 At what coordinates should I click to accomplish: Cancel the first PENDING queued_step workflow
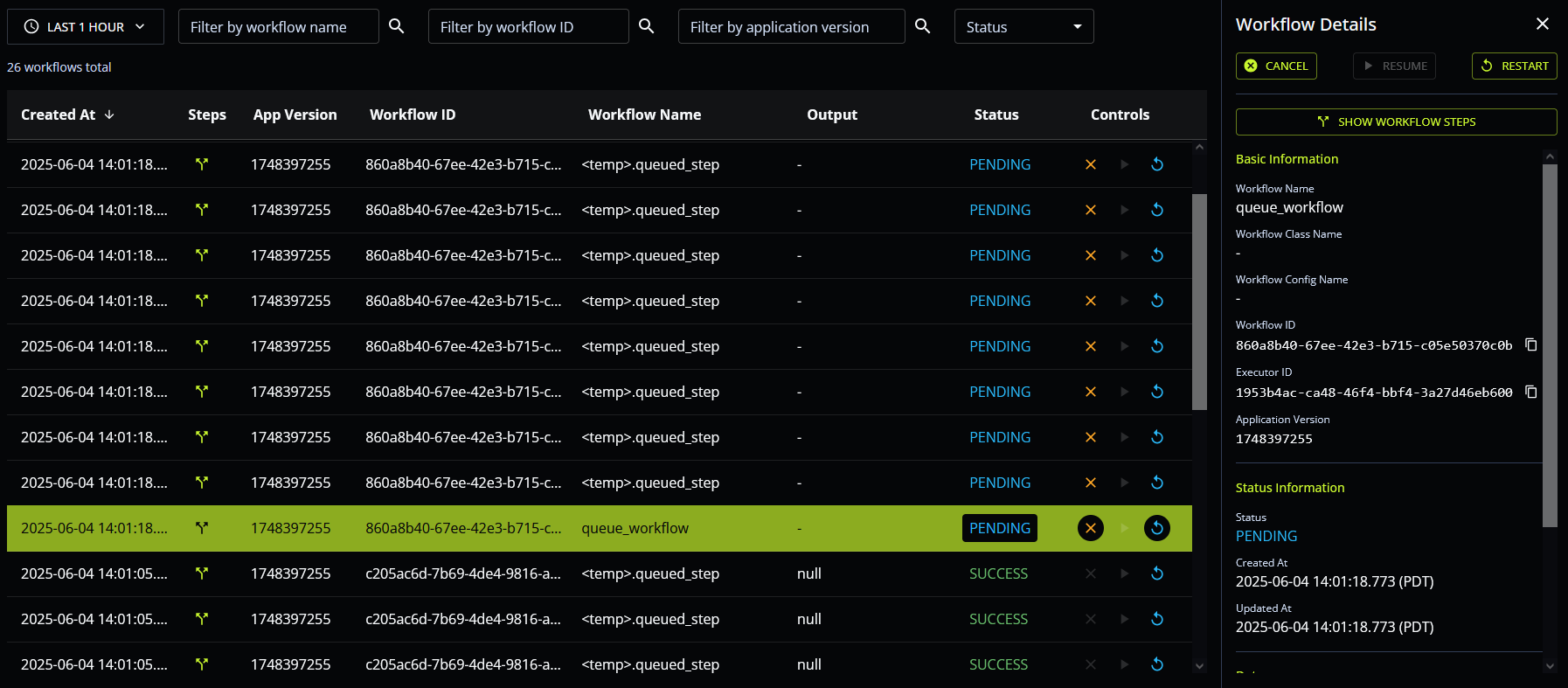[1091, 164]
